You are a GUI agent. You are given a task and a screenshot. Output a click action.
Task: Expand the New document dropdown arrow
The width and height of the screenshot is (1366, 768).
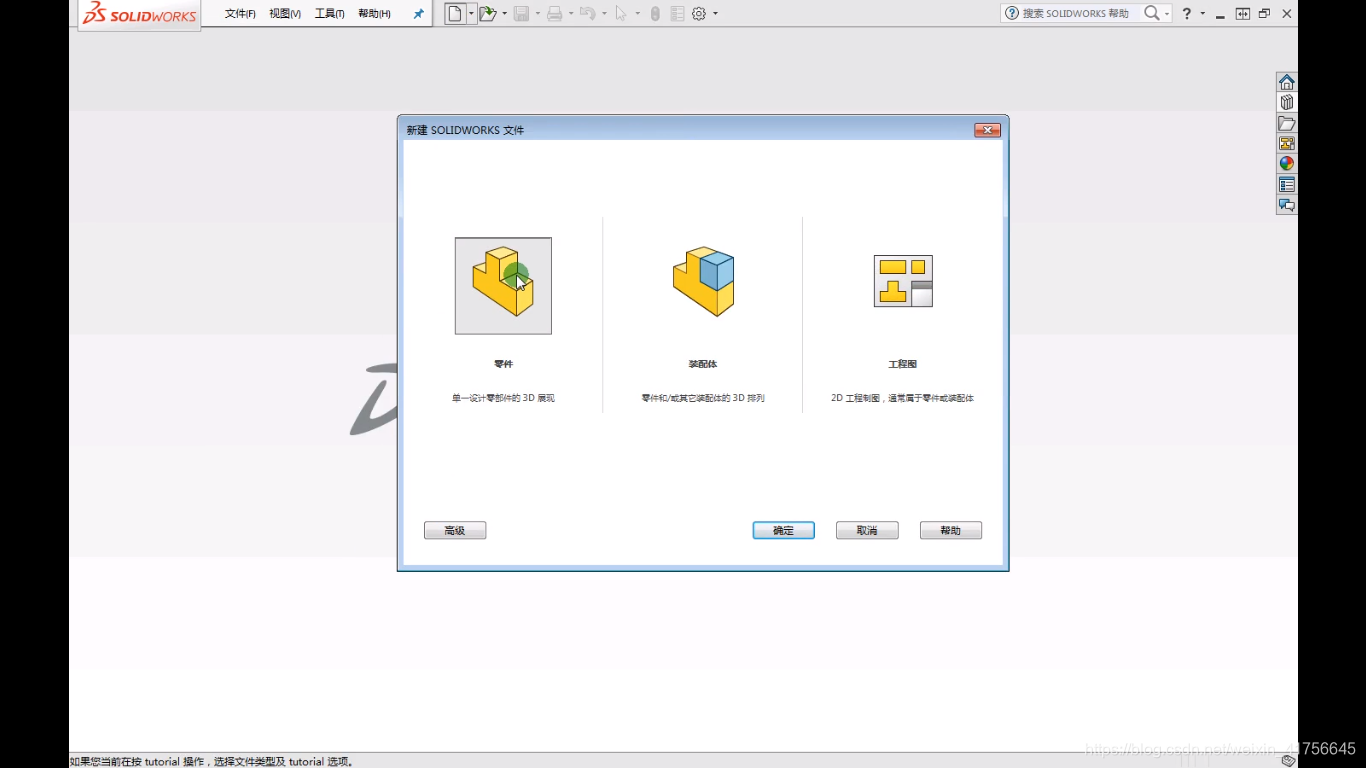(471, 14)
